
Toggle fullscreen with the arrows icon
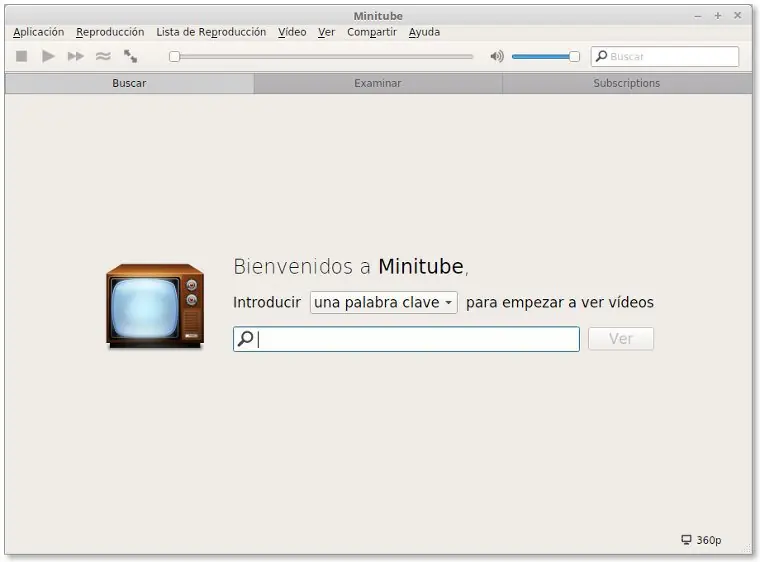tap(130, 56)
